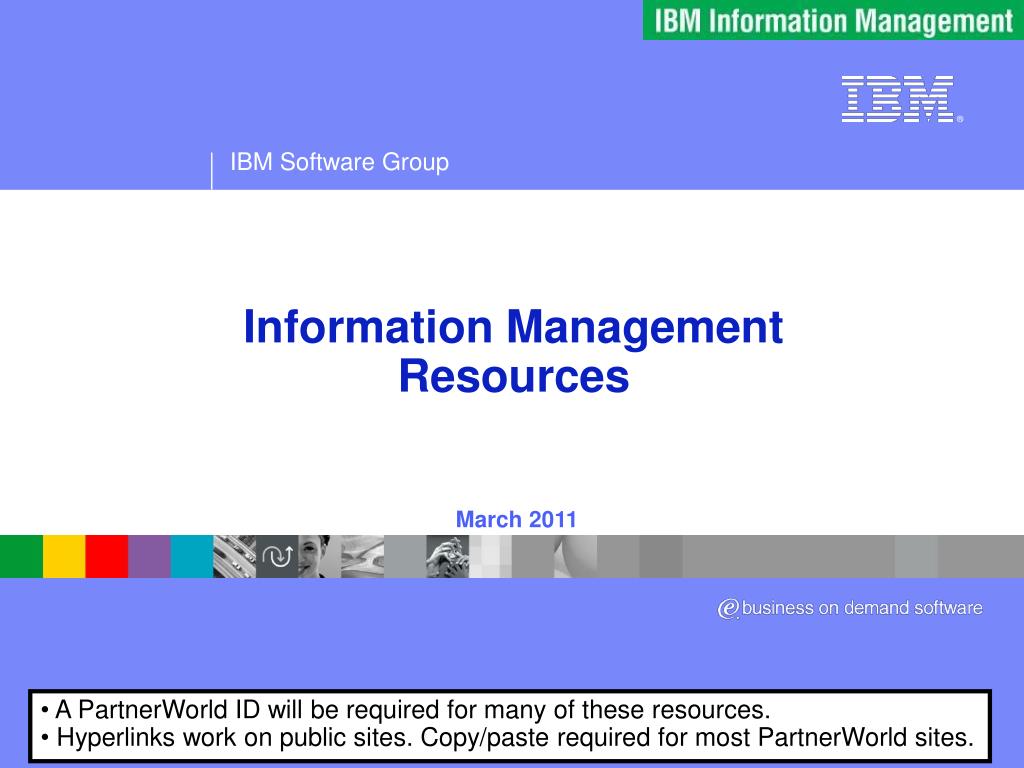Viewport: 1024px width, 768px height.
Task: Click the hands photo tile
Action: point(447,556)
